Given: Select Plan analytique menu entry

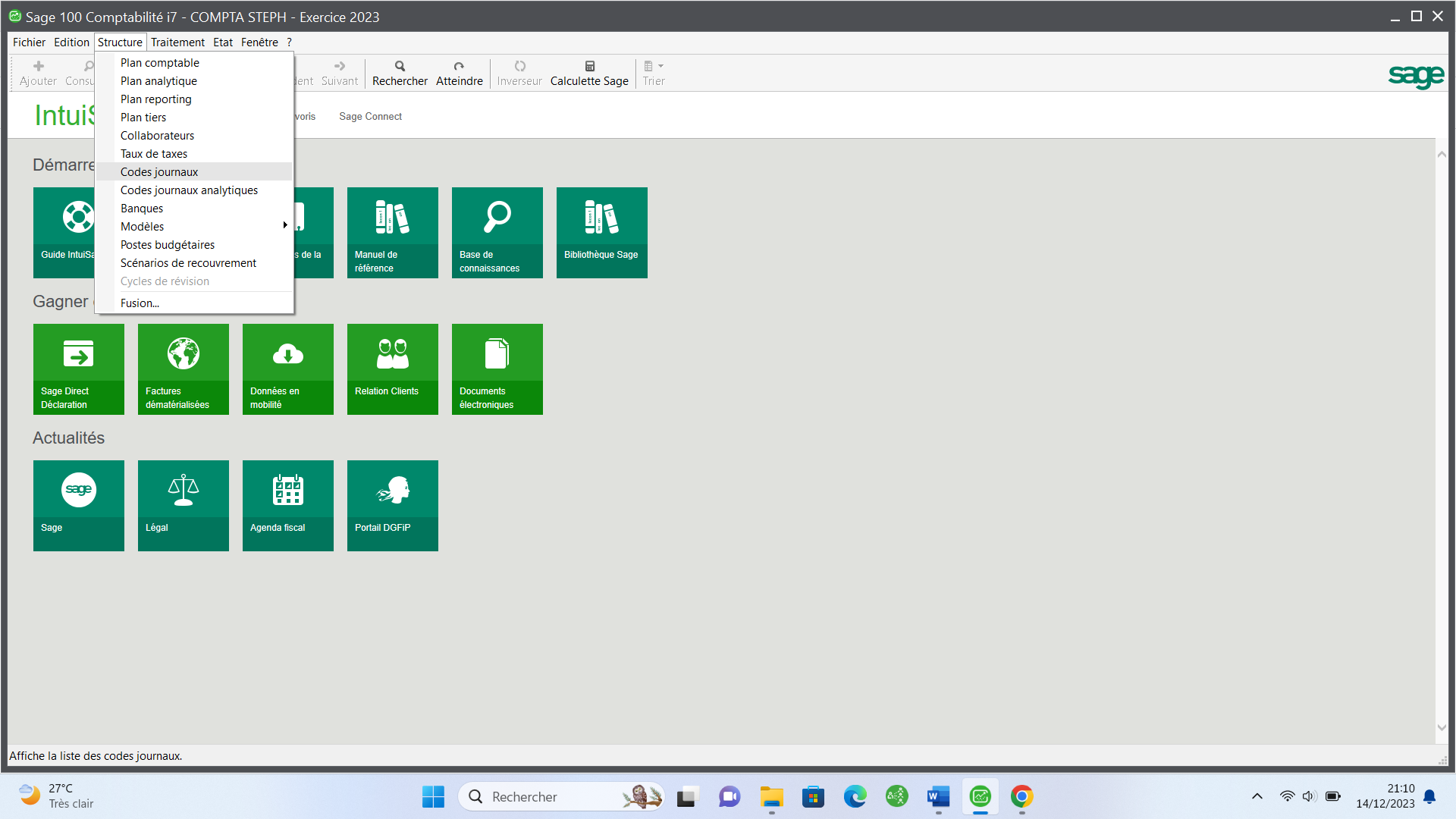Looking at the screenshot, I should tap(194, 81).
